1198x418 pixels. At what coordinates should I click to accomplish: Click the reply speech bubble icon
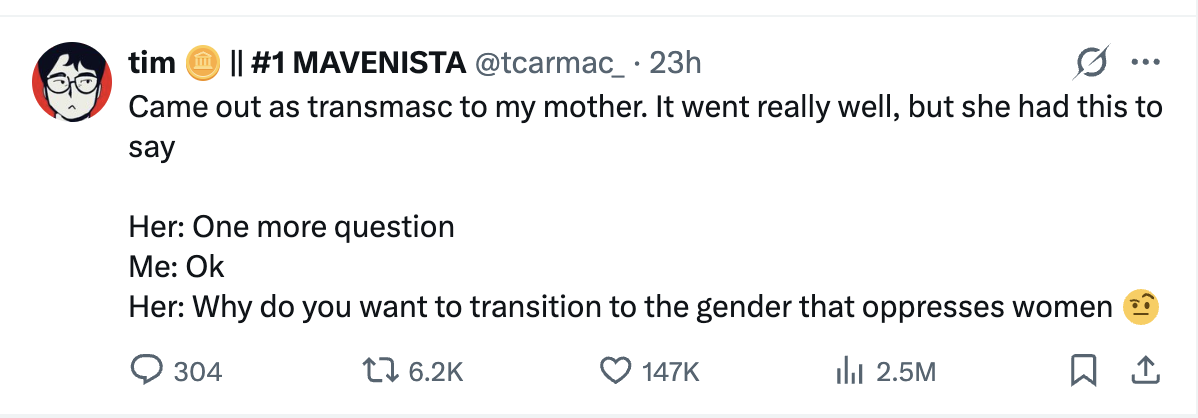146,371
